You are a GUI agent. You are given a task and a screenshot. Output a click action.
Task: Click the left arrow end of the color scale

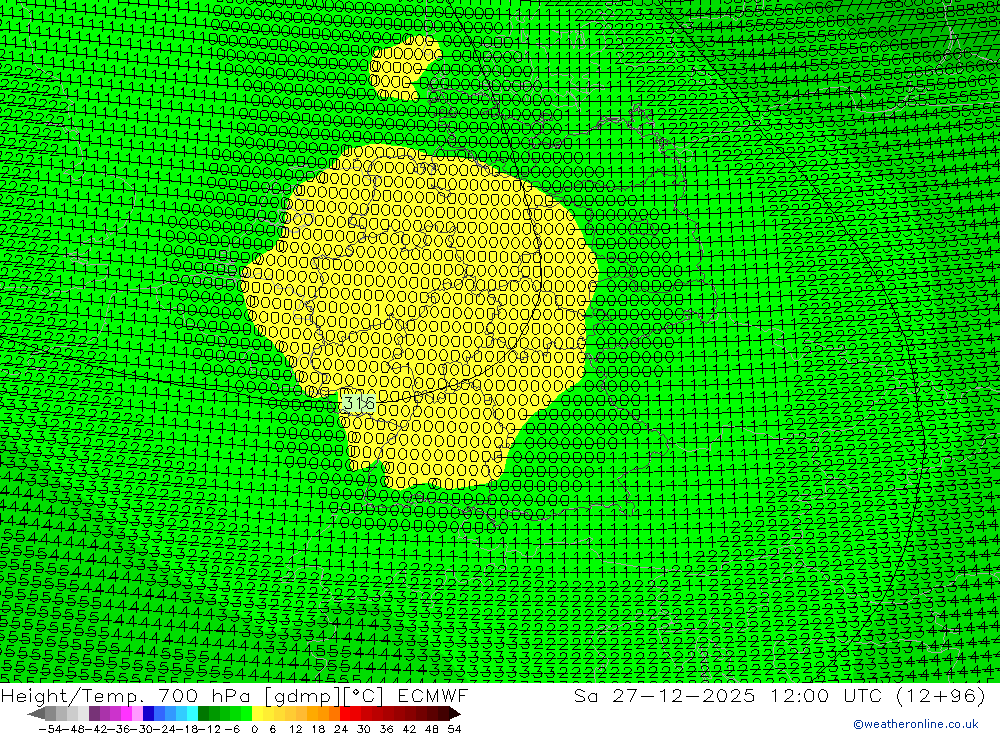[x=36, y=714]
